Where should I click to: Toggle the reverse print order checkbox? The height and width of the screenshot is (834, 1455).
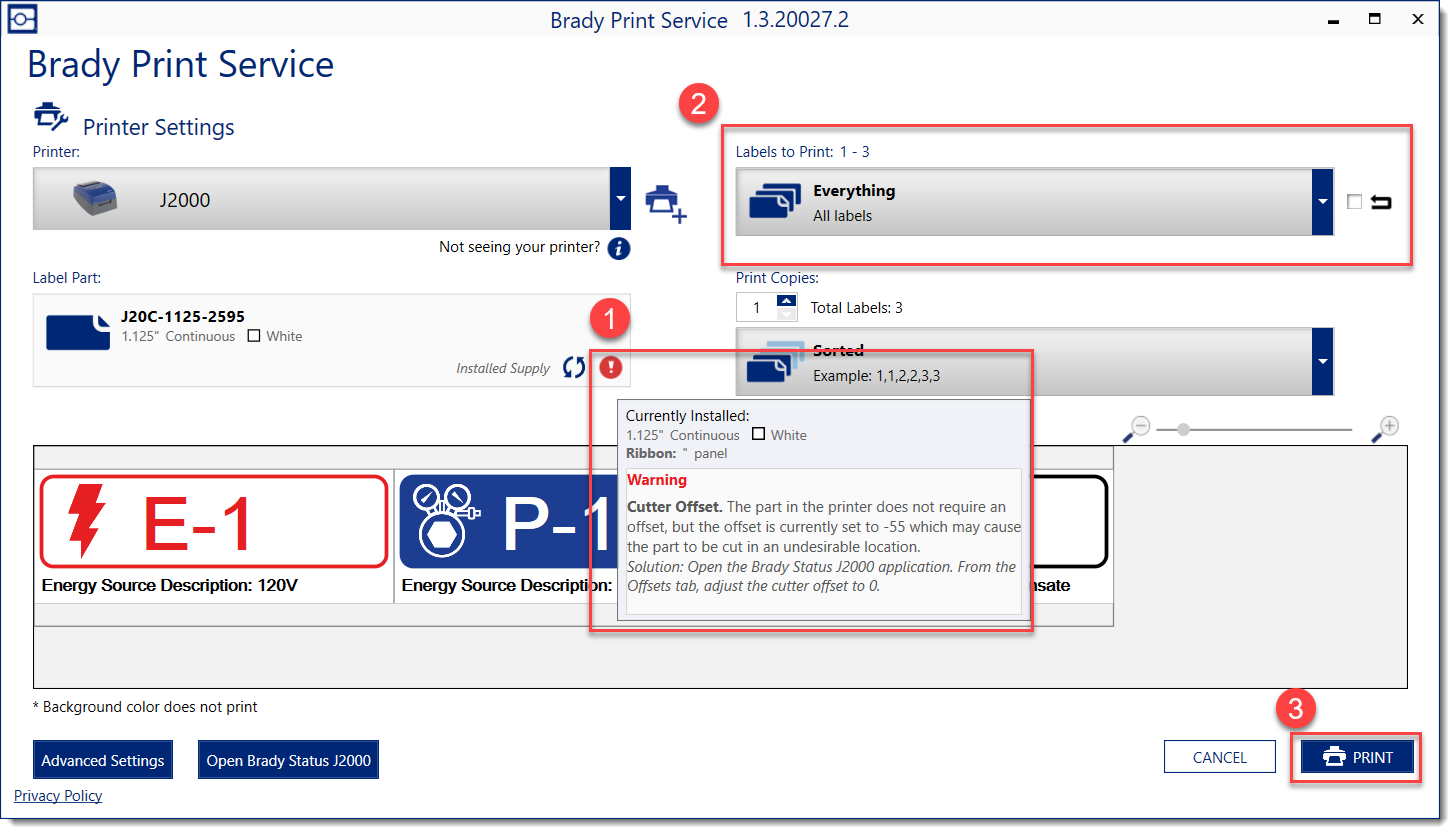click(1354, 202)
